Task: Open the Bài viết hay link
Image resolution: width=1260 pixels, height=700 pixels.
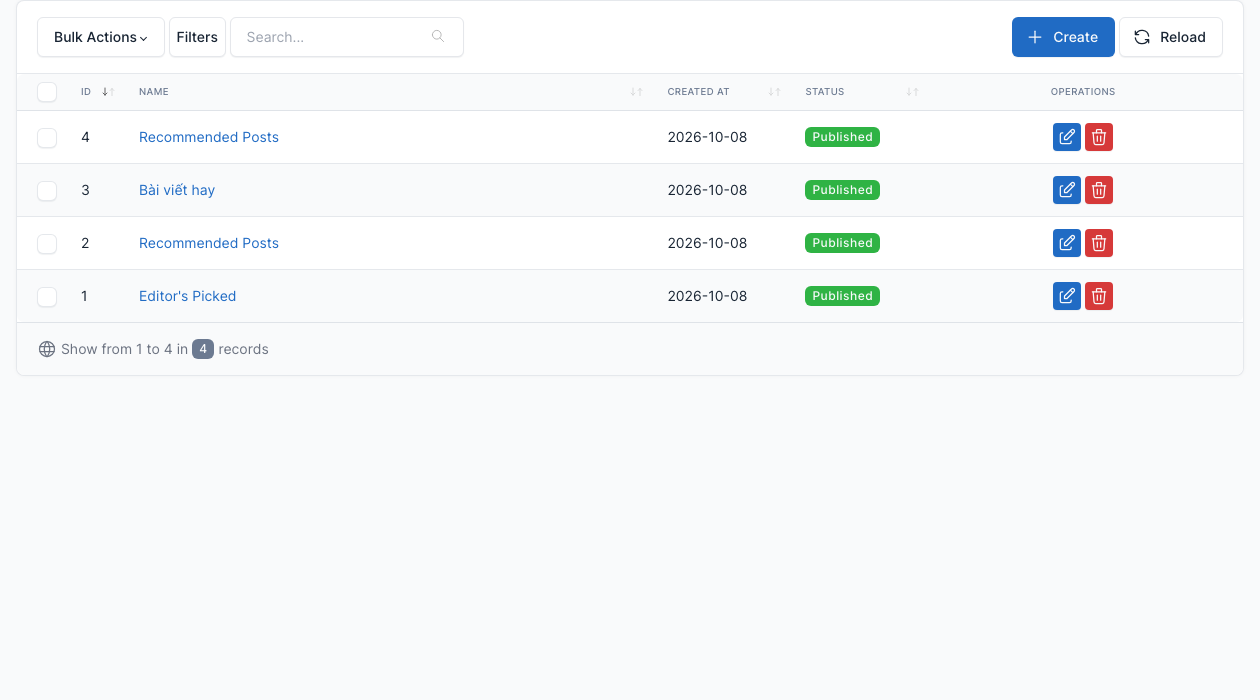Action: pos(177,190)
